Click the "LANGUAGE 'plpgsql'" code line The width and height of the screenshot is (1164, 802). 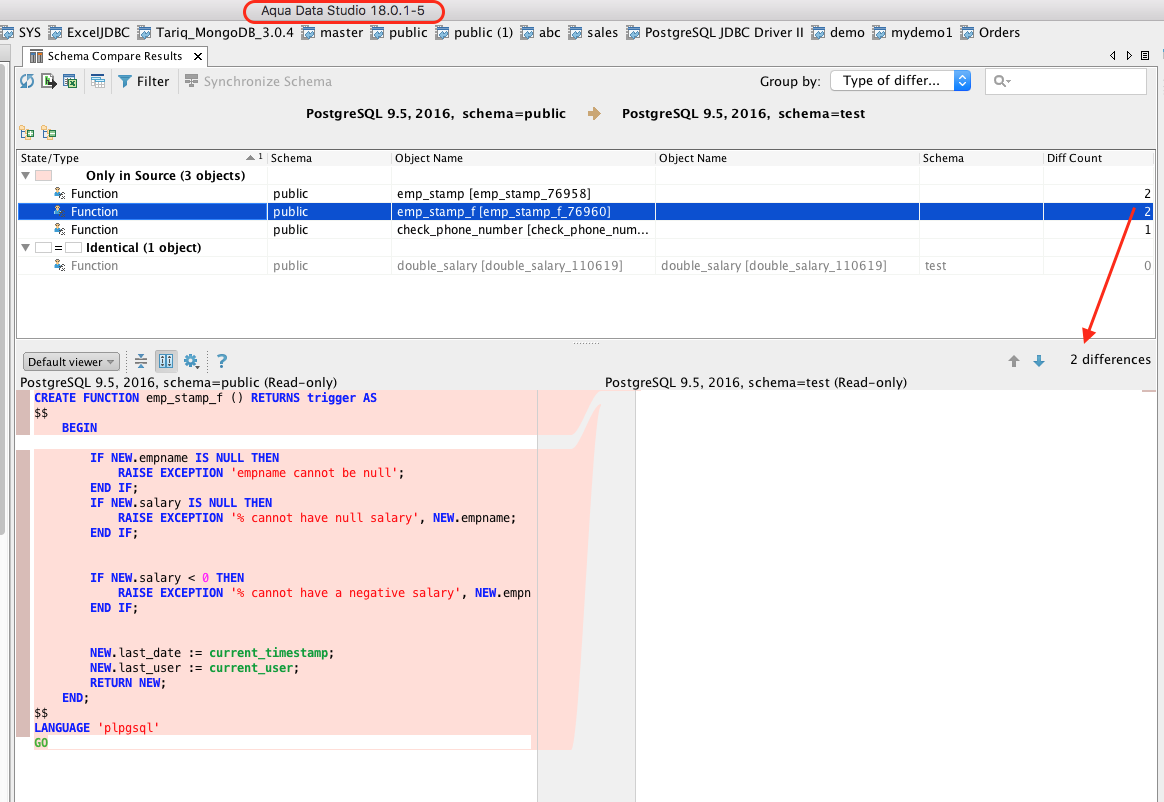(x=97, y=728)
